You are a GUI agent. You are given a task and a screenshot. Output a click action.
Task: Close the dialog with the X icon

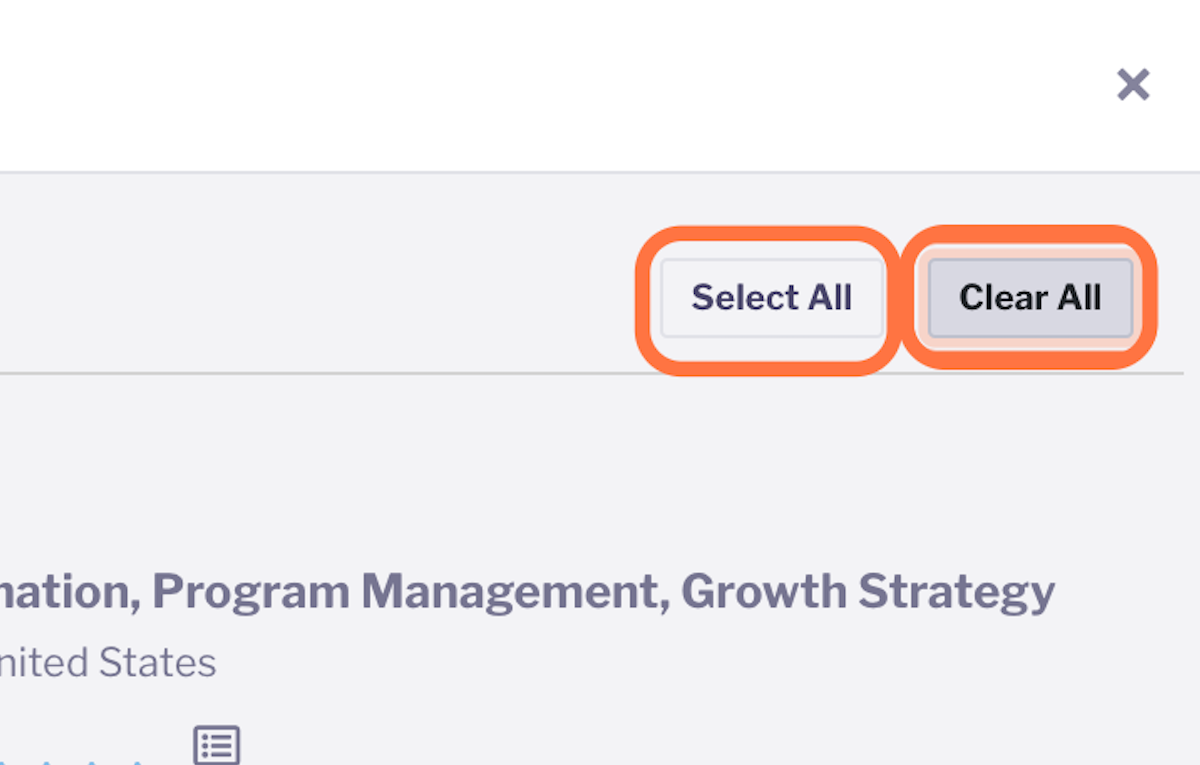point(1133,85)
